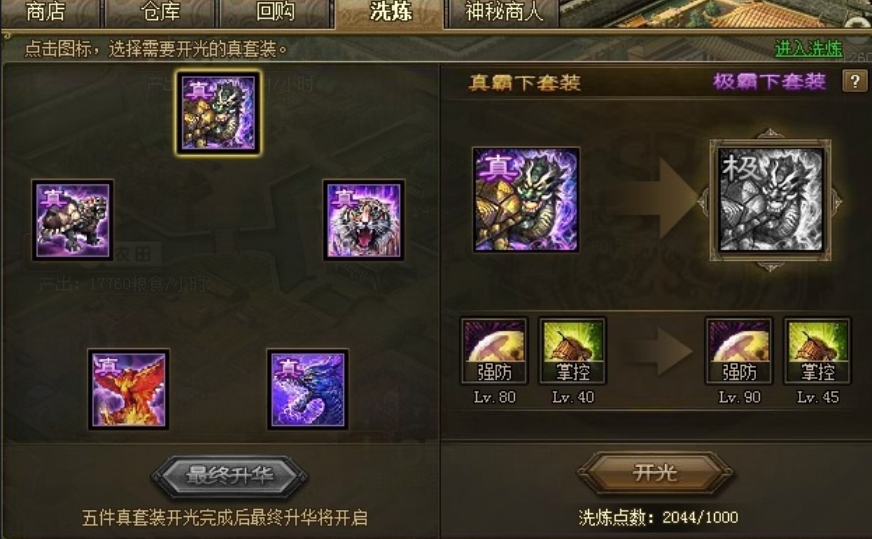Click the 开光 button

click(655, 473)
